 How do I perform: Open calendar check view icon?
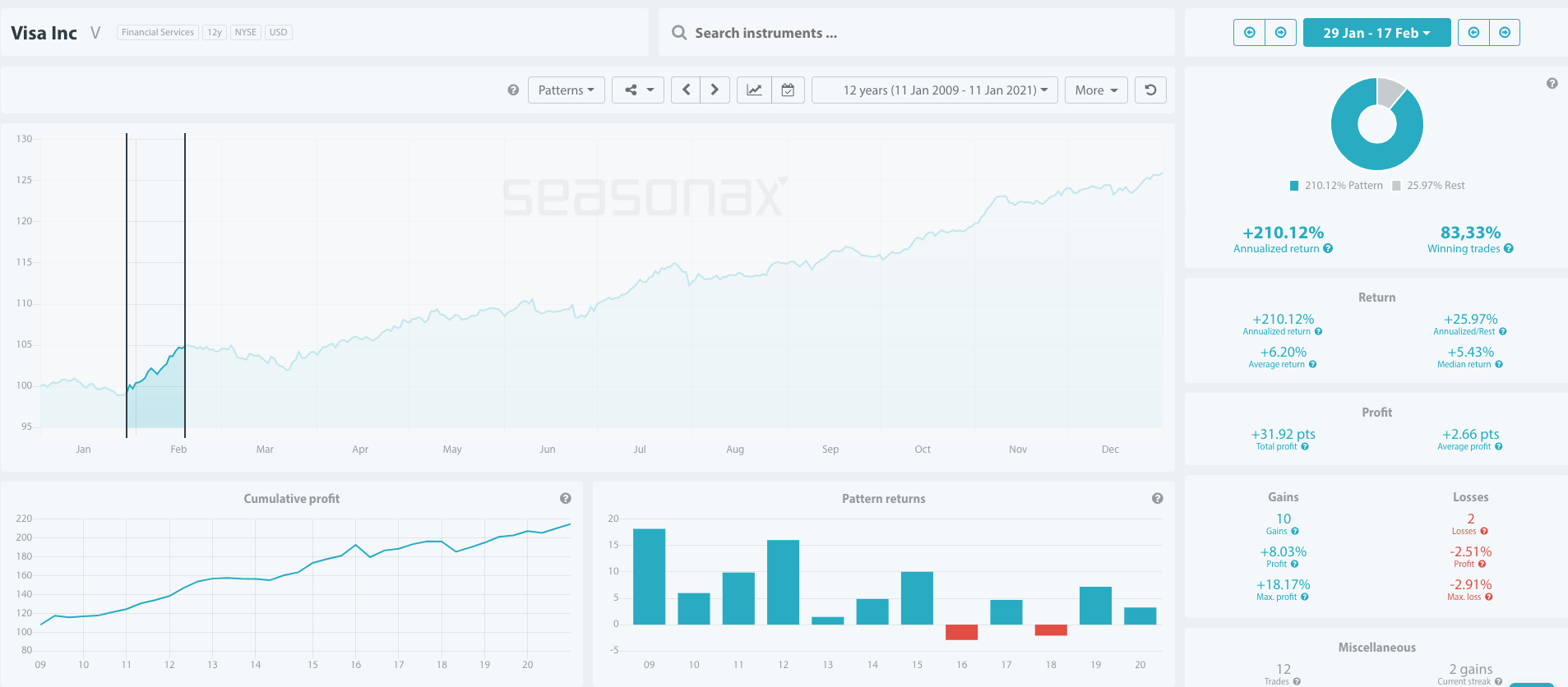click(x=788, y=90)
